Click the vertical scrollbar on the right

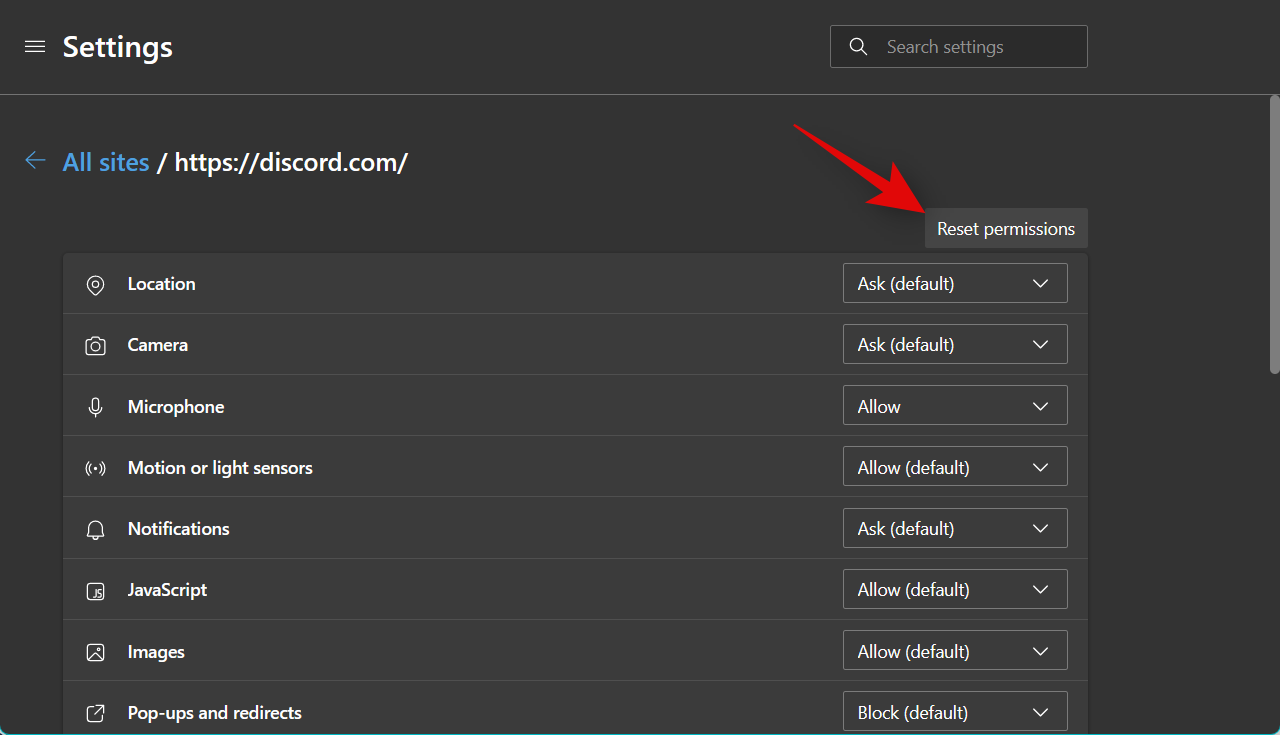1274,235
